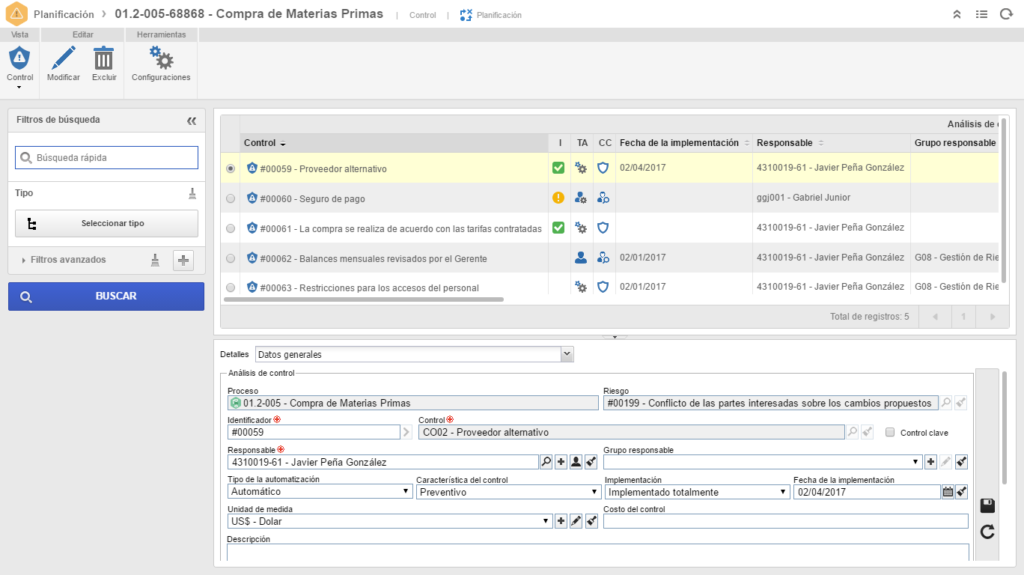Open the calendar for Fecha de la implementación

pos(948,492)
